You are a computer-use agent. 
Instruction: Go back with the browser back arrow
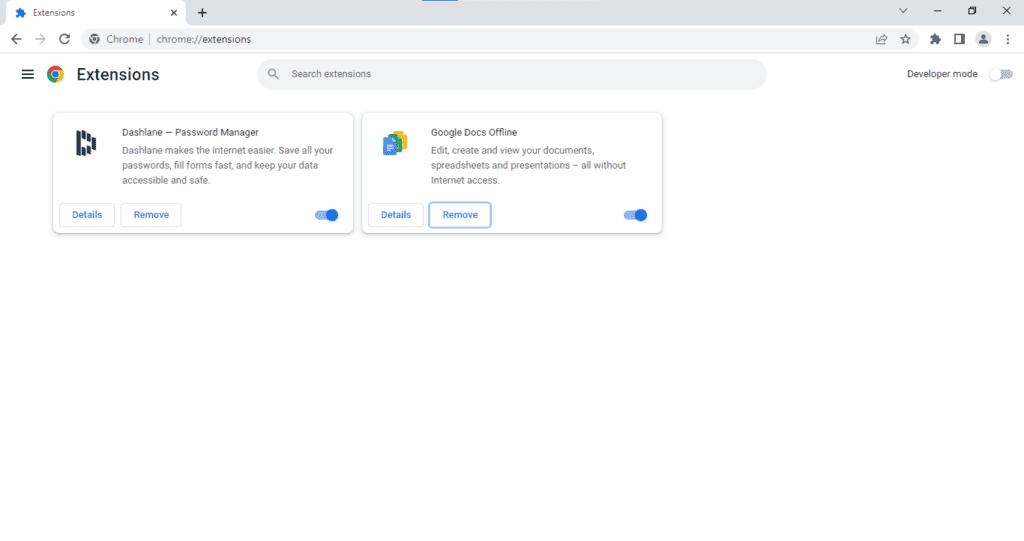(x=16, y=39)
